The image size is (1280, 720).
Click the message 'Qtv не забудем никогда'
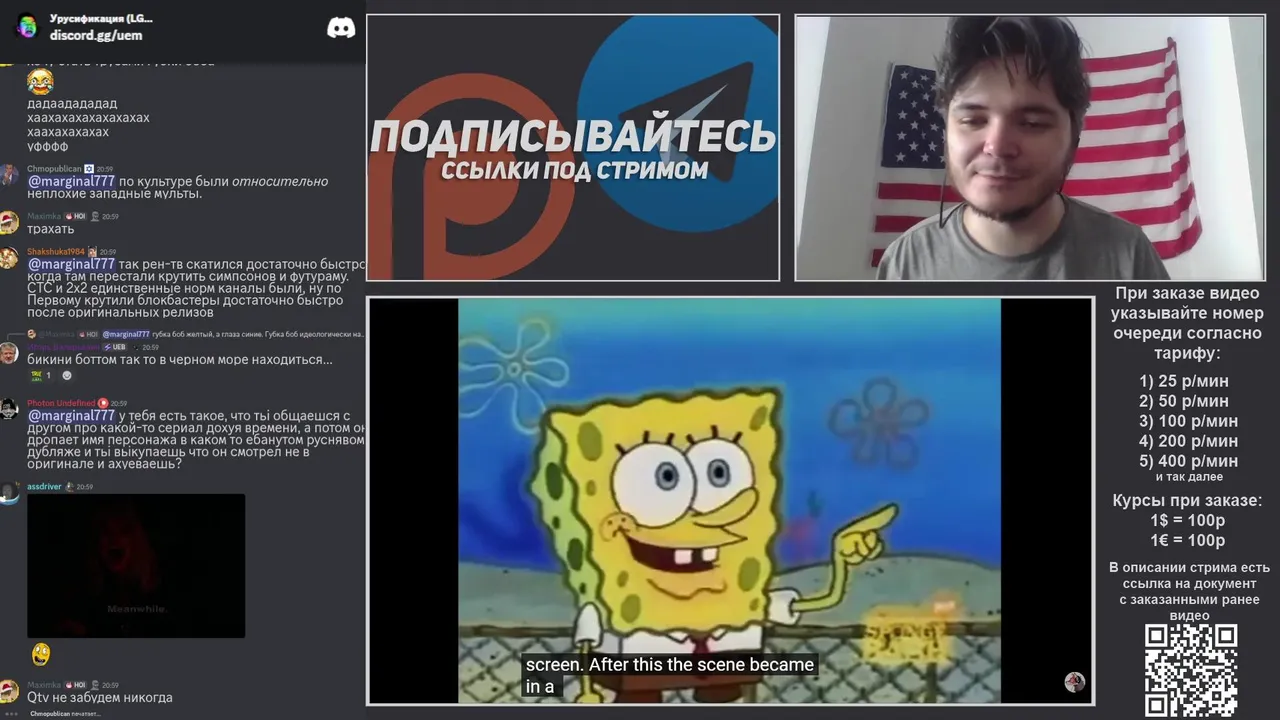click(100, 698)
